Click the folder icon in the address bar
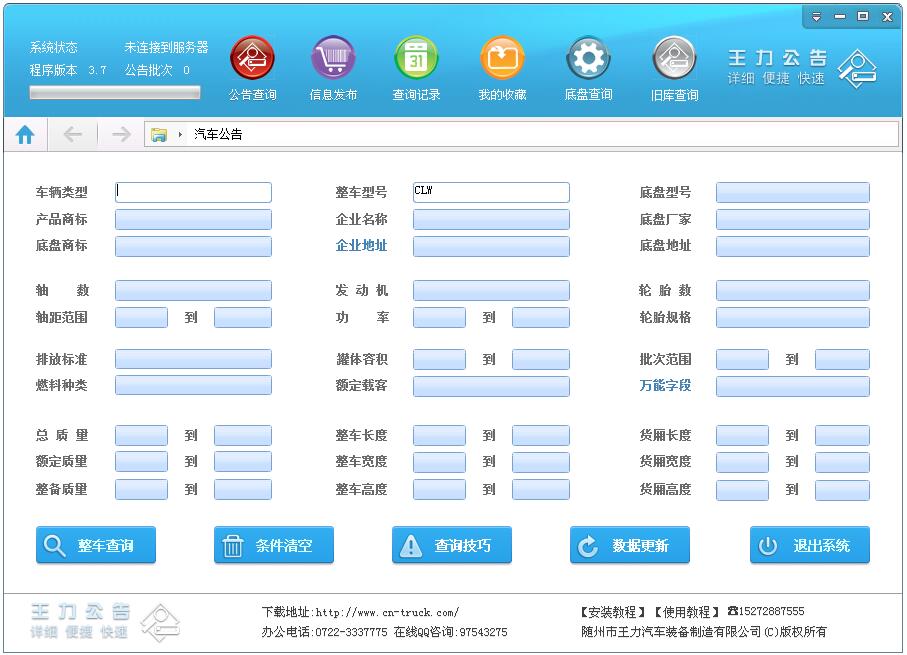 (x=158, y=132)
